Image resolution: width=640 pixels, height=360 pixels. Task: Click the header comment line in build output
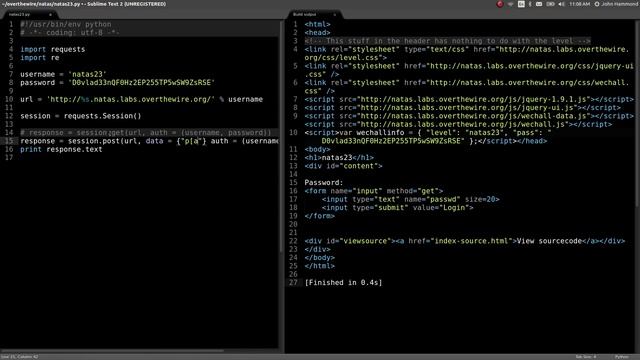[x=447, y=41]
